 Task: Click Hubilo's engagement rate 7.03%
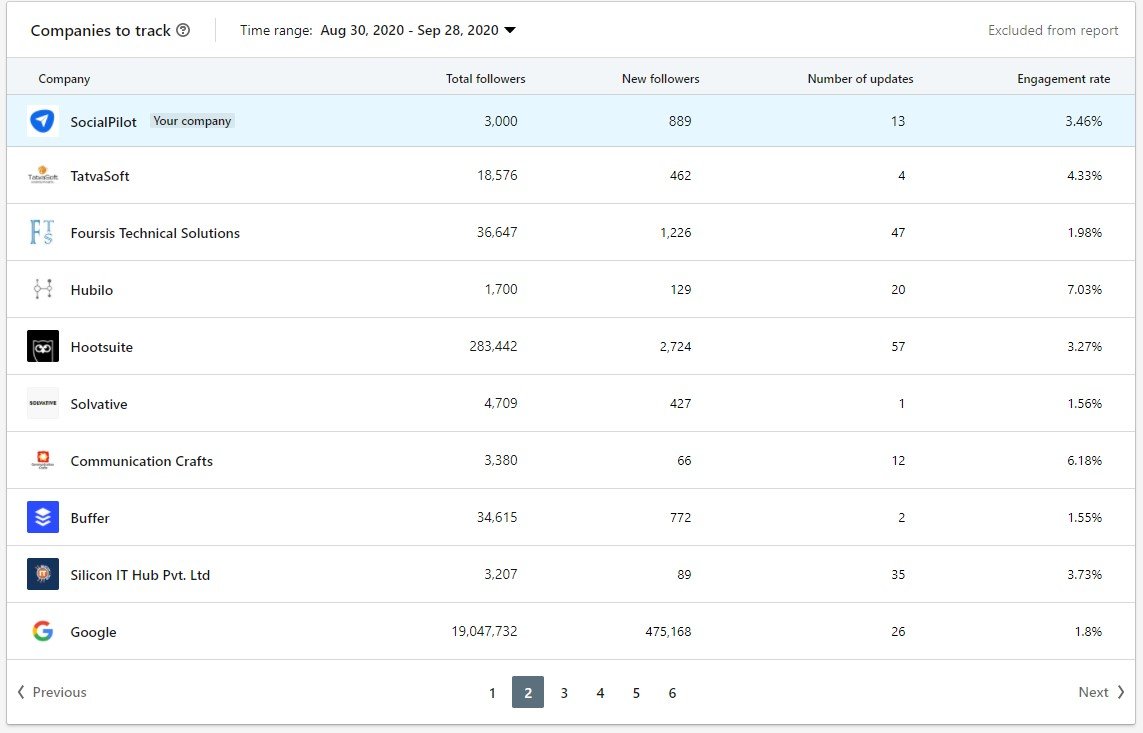(1085, 289)
